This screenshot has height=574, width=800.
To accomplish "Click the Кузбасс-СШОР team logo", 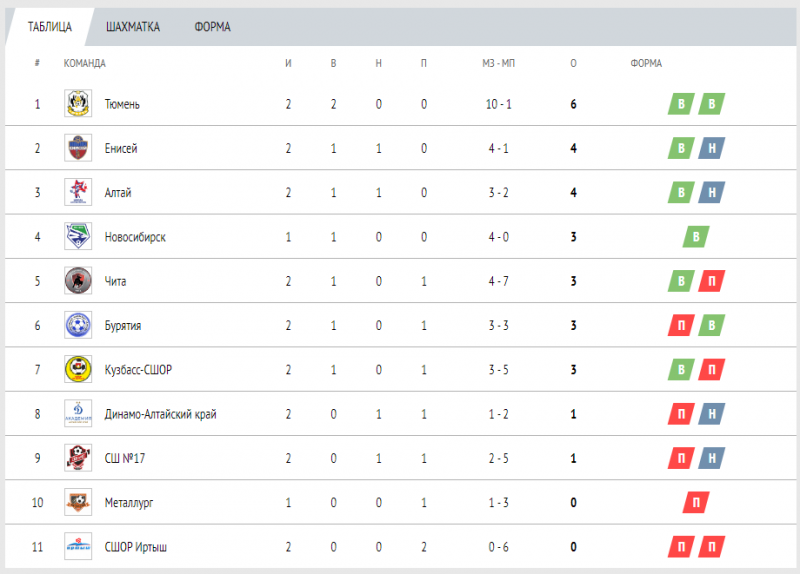I will click(x=77, y=370).
